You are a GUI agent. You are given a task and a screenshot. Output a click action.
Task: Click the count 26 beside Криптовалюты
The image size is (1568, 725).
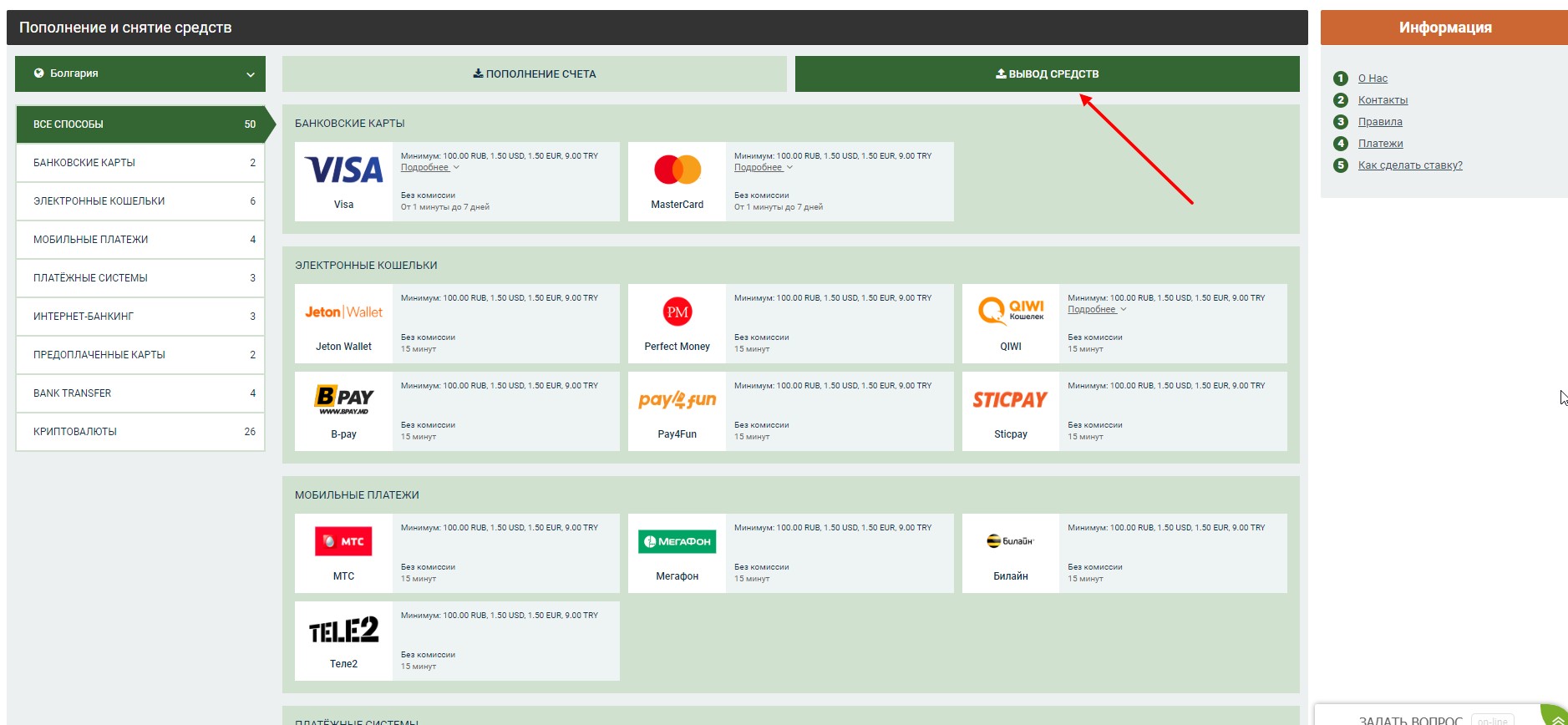click(250, 432)
